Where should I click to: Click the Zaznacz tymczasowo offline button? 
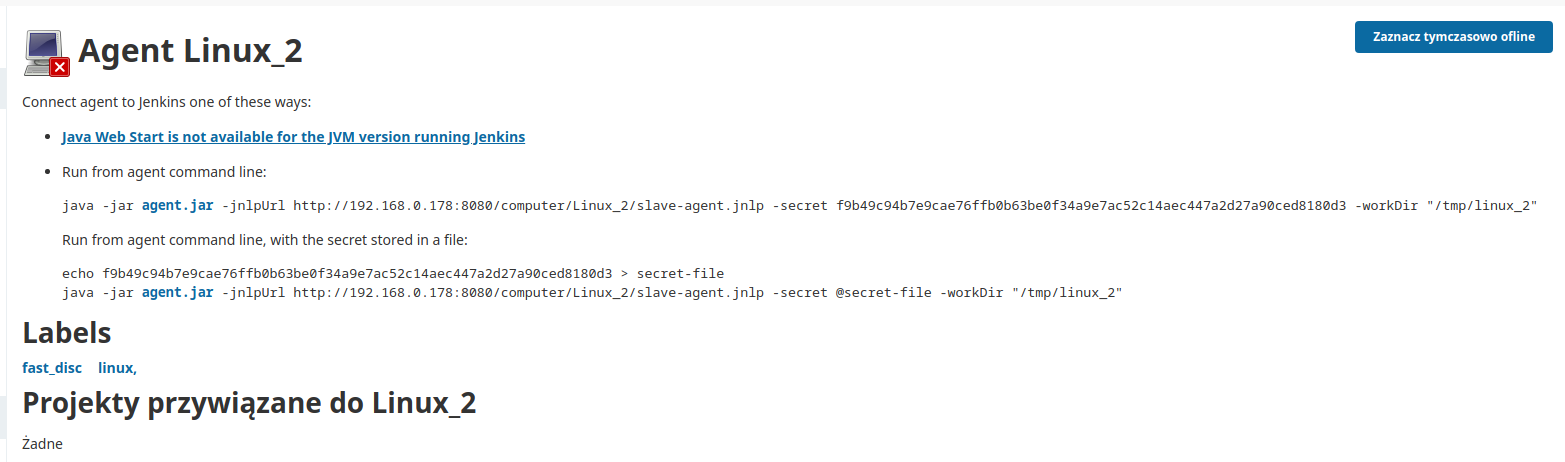click(x=1453, y=36)
